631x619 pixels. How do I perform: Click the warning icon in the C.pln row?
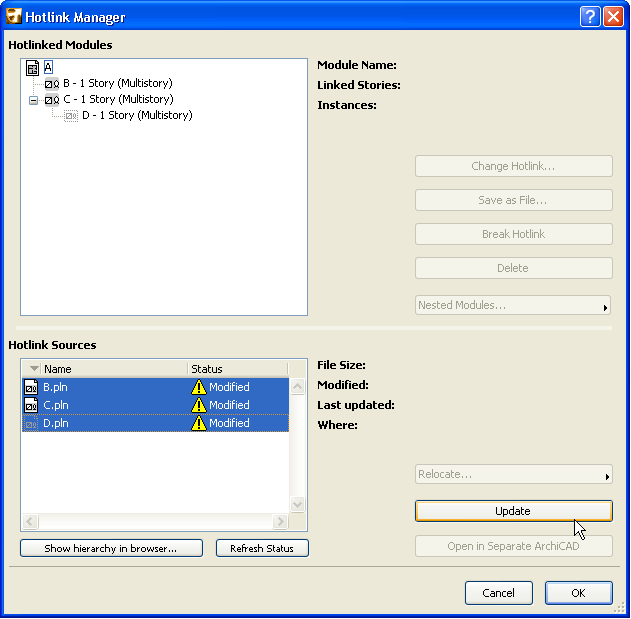tap(199, 406)
